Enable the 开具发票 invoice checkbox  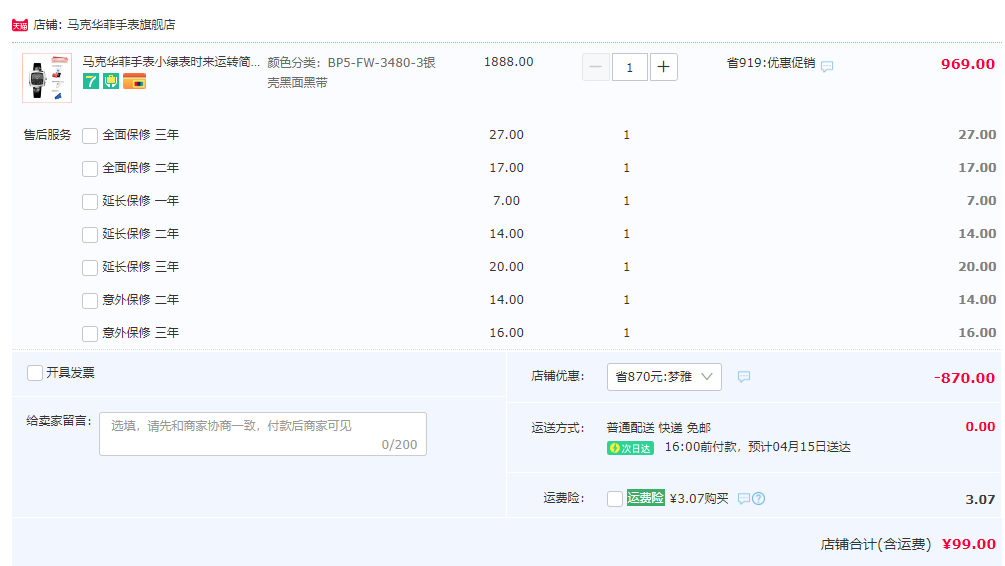[x=35, y=373]
